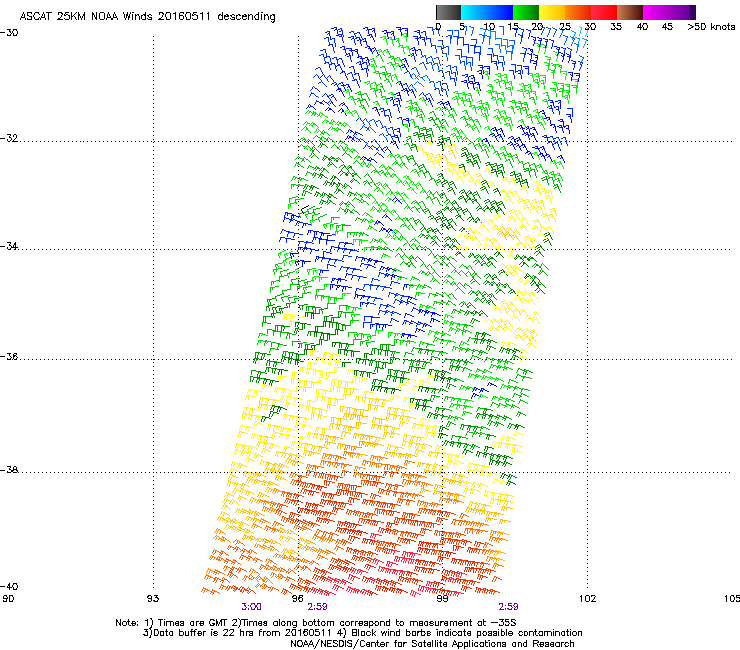Click the 99 longitude axis label
740x650 pixels.
pos(442,599)
